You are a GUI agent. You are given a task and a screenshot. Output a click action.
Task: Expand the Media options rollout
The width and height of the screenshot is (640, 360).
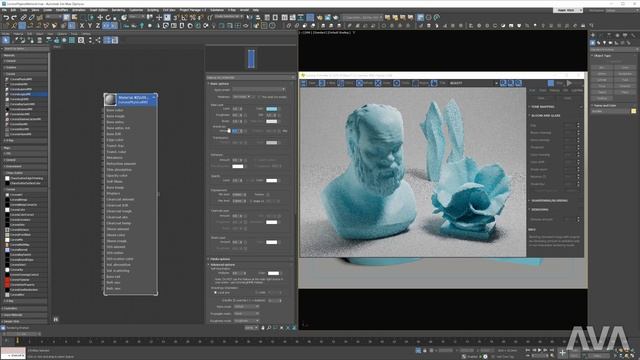pos(209,259)
